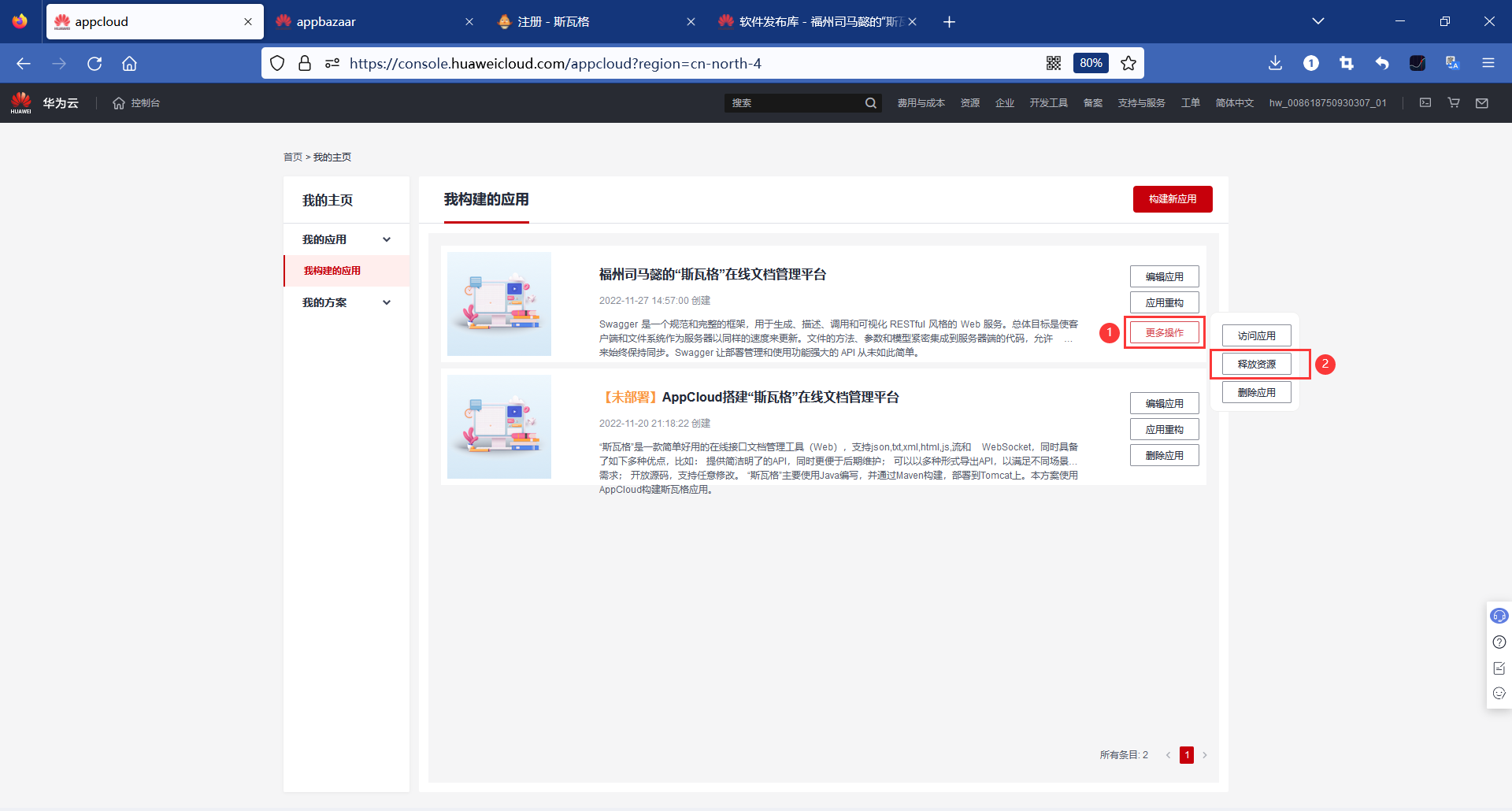Reload the current page

click(94, 64)
